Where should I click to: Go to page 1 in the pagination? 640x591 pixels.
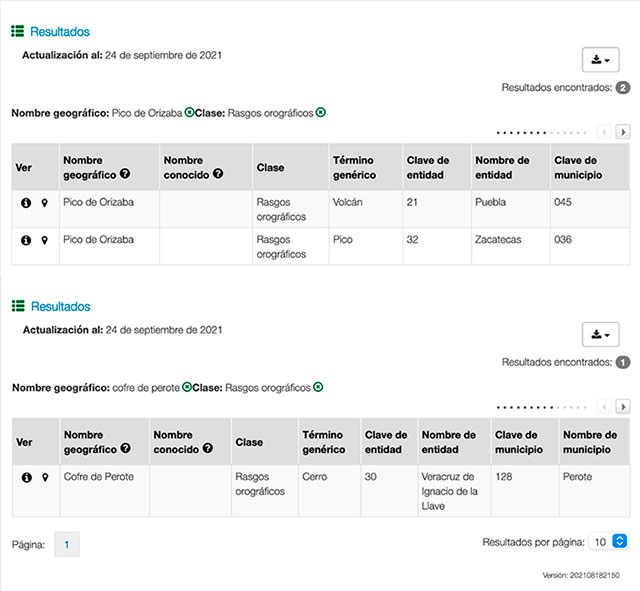(x=66, y=545)
